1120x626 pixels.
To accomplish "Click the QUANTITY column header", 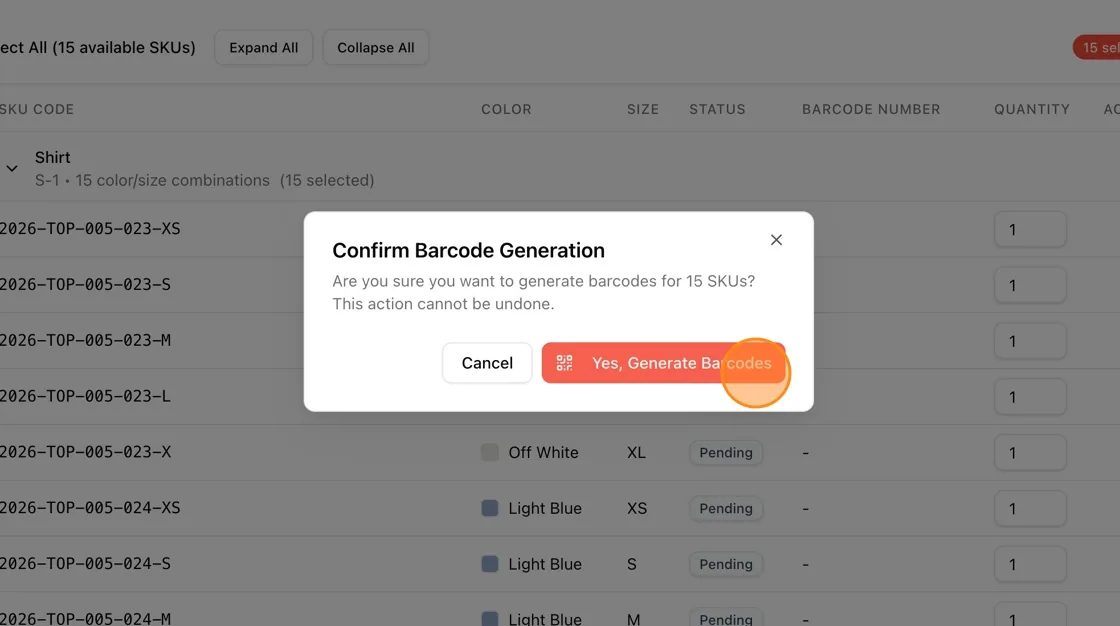I will pos(1032,109).
